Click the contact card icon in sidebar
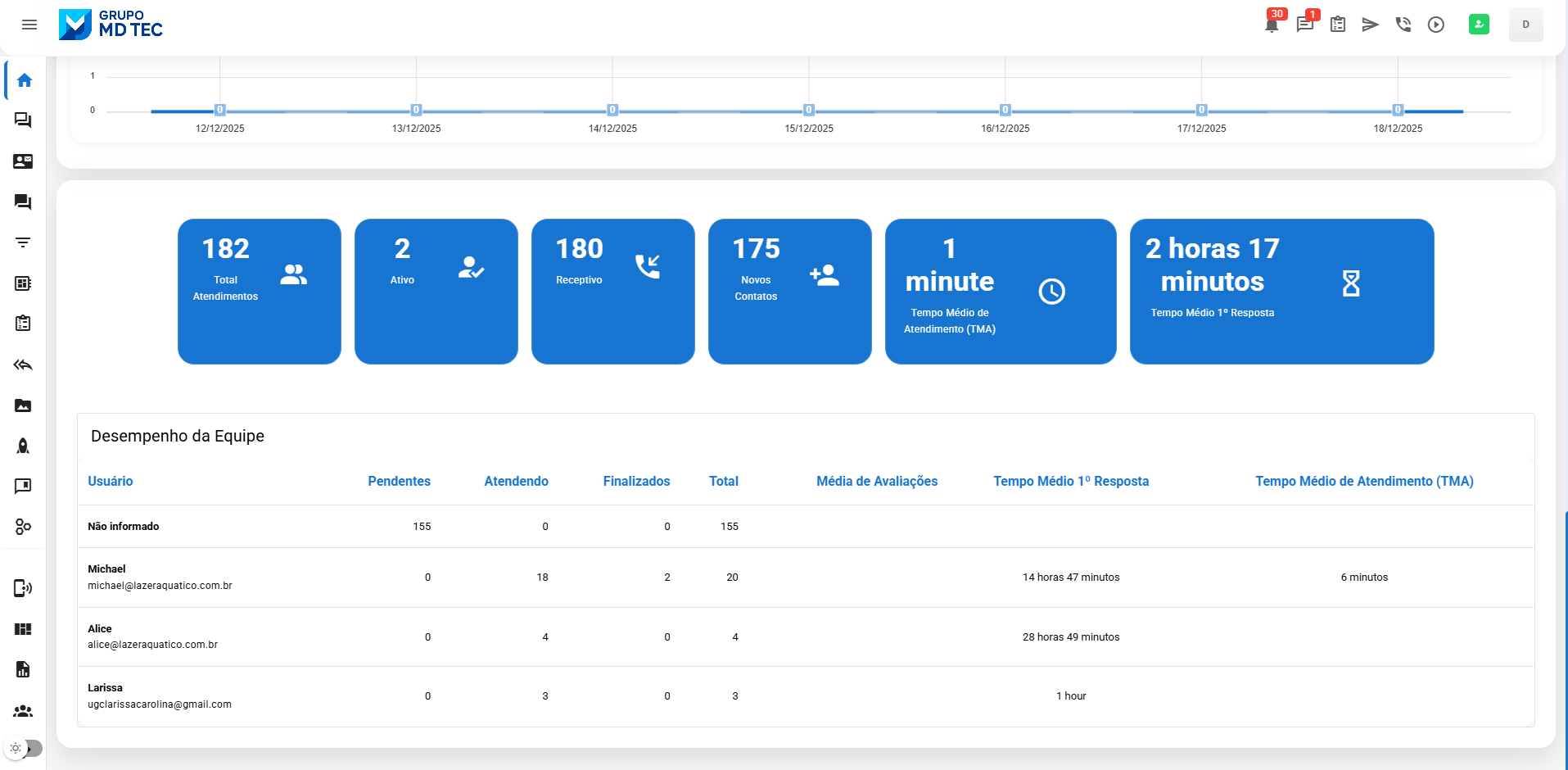 pos(23,161)
